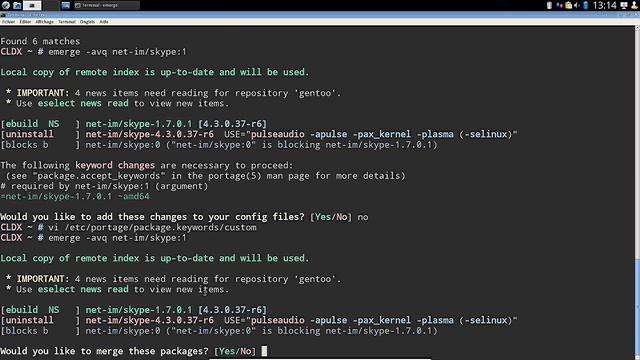Click the 13:14 clock in the panel
The width and height of the screenshot is (640, 360).
point(604,5)
